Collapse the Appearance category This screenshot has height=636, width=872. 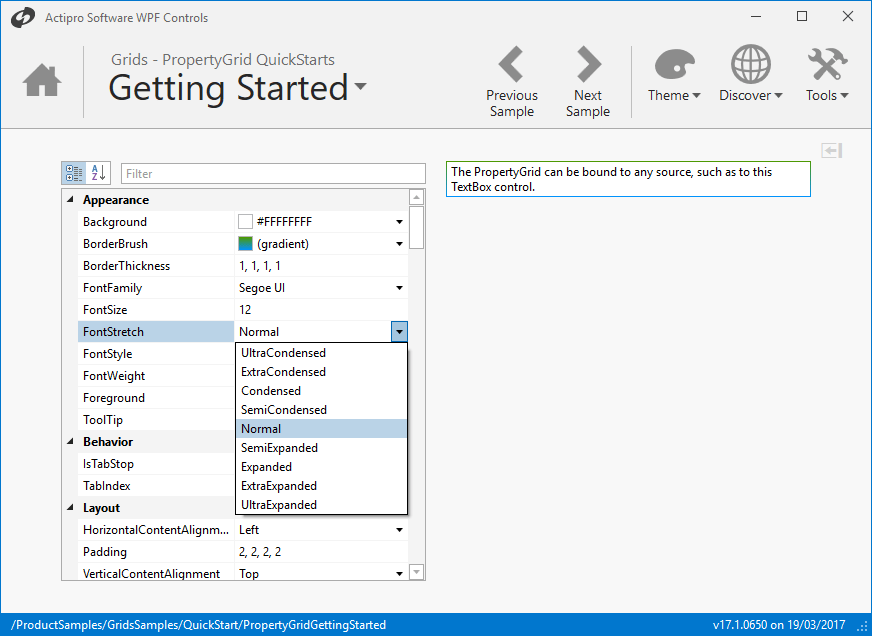pos(69,199)
